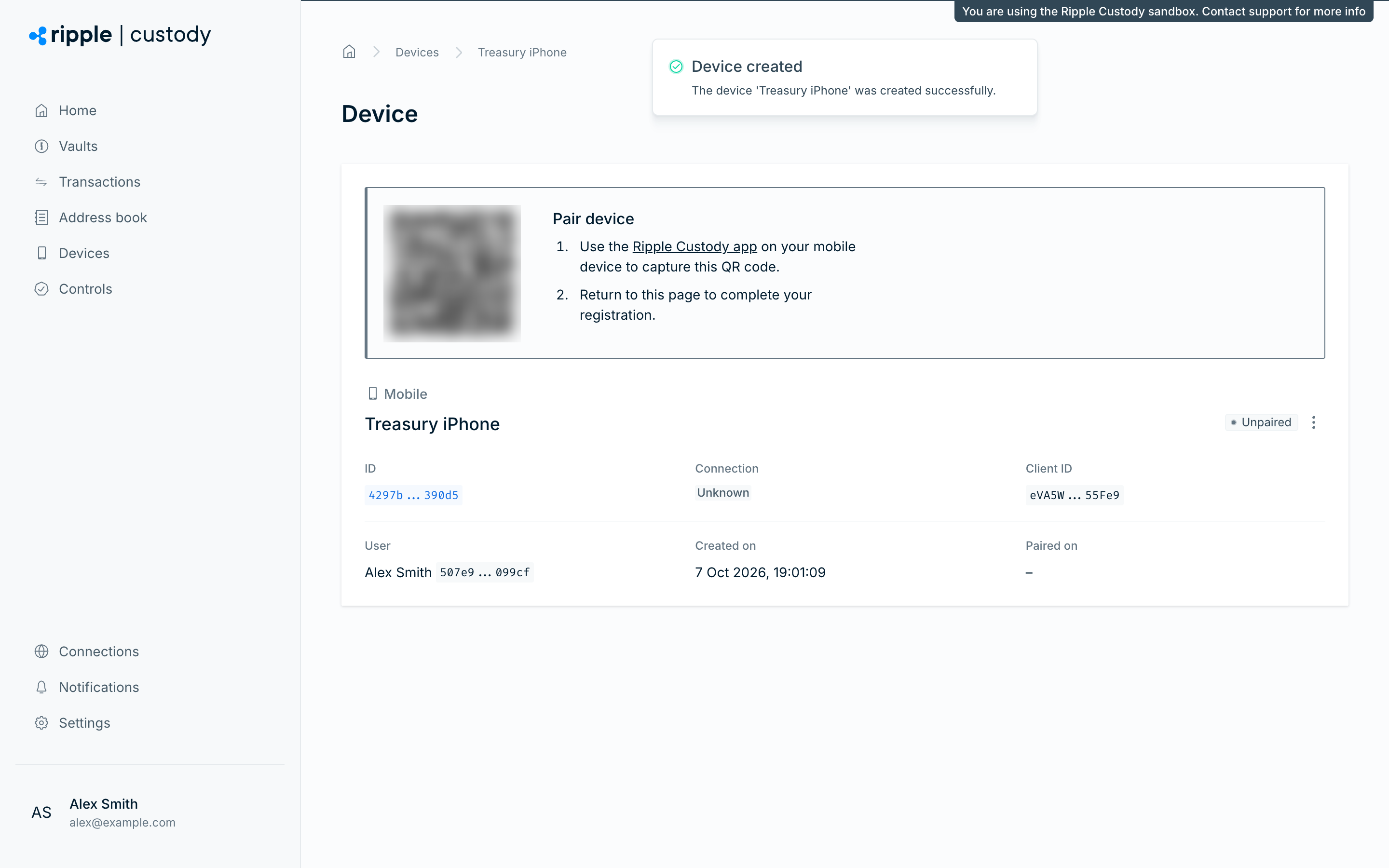The image size is (1389, 868).
Task: Click user ID 507e9...099cf
Action: [x=484, y=572]
